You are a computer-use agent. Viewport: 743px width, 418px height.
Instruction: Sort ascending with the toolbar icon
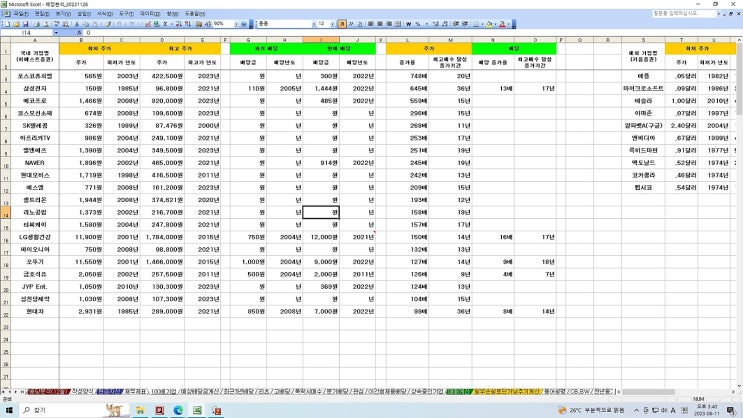tap(178, 24)
